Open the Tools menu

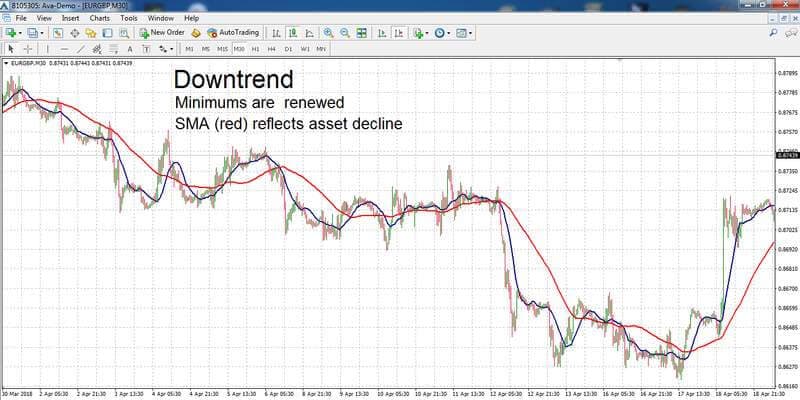(x=129, y=18)
